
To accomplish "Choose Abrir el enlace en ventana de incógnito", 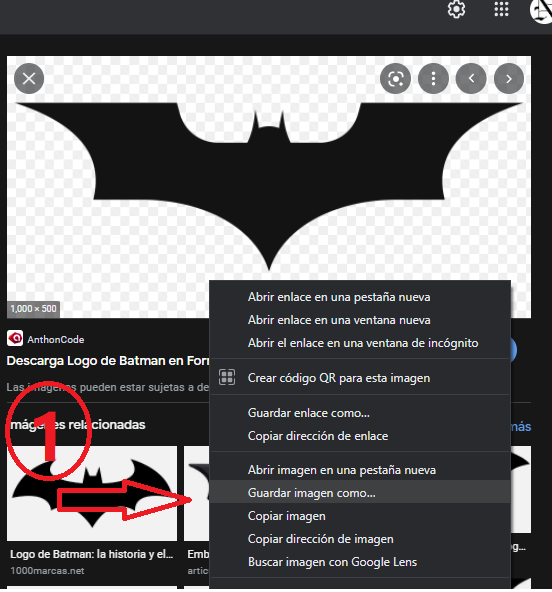I will (360, 343).
